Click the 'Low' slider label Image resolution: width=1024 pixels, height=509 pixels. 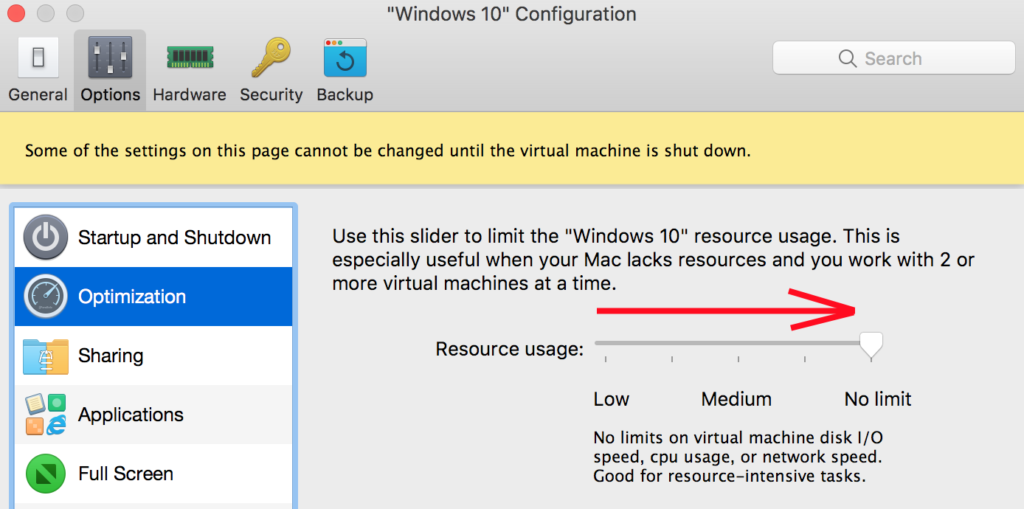[x=611, y=399]
